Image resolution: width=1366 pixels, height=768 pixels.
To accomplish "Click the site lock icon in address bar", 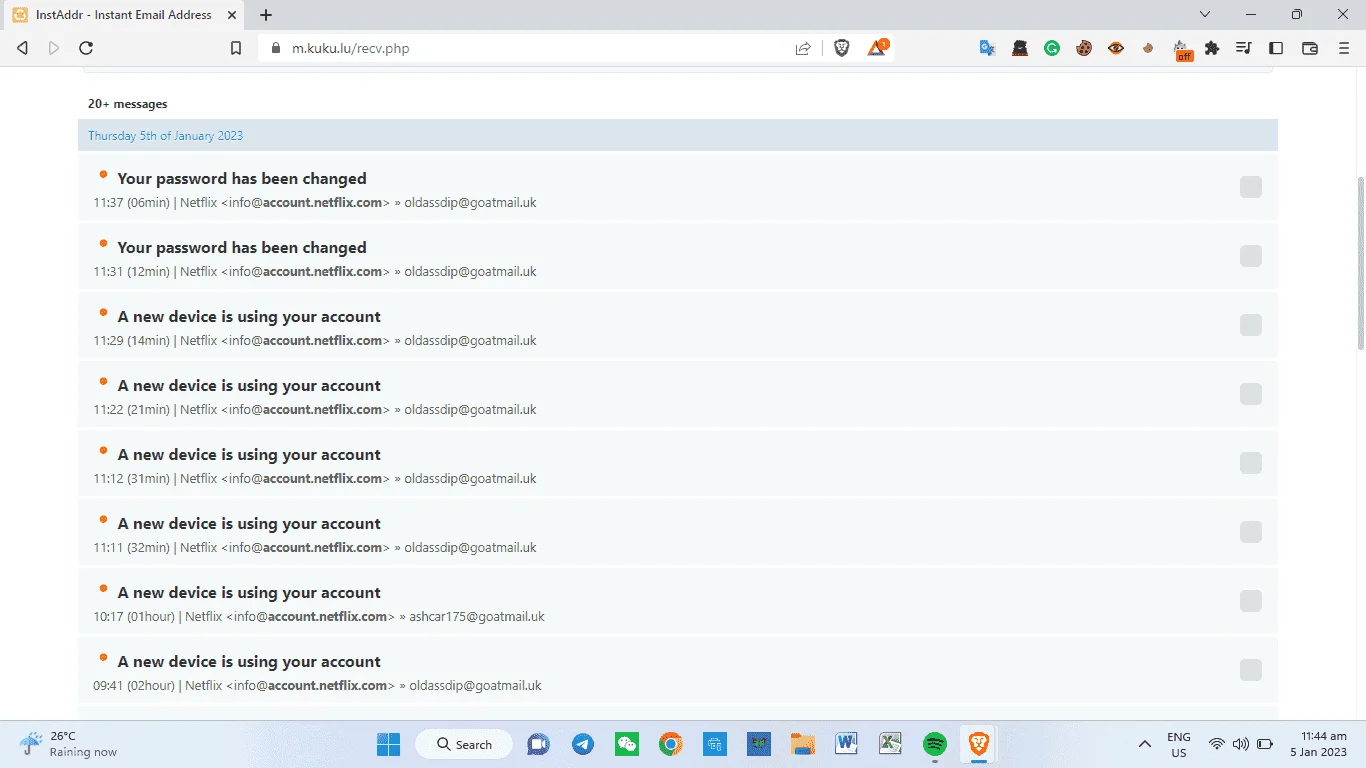I will (x=276, y=48).
